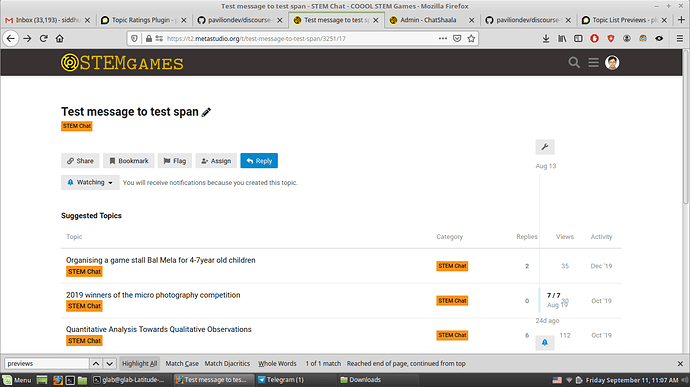Click the shield extension icon in toolbar
This screenshot has height=387, width=690.
pos(611,39)
